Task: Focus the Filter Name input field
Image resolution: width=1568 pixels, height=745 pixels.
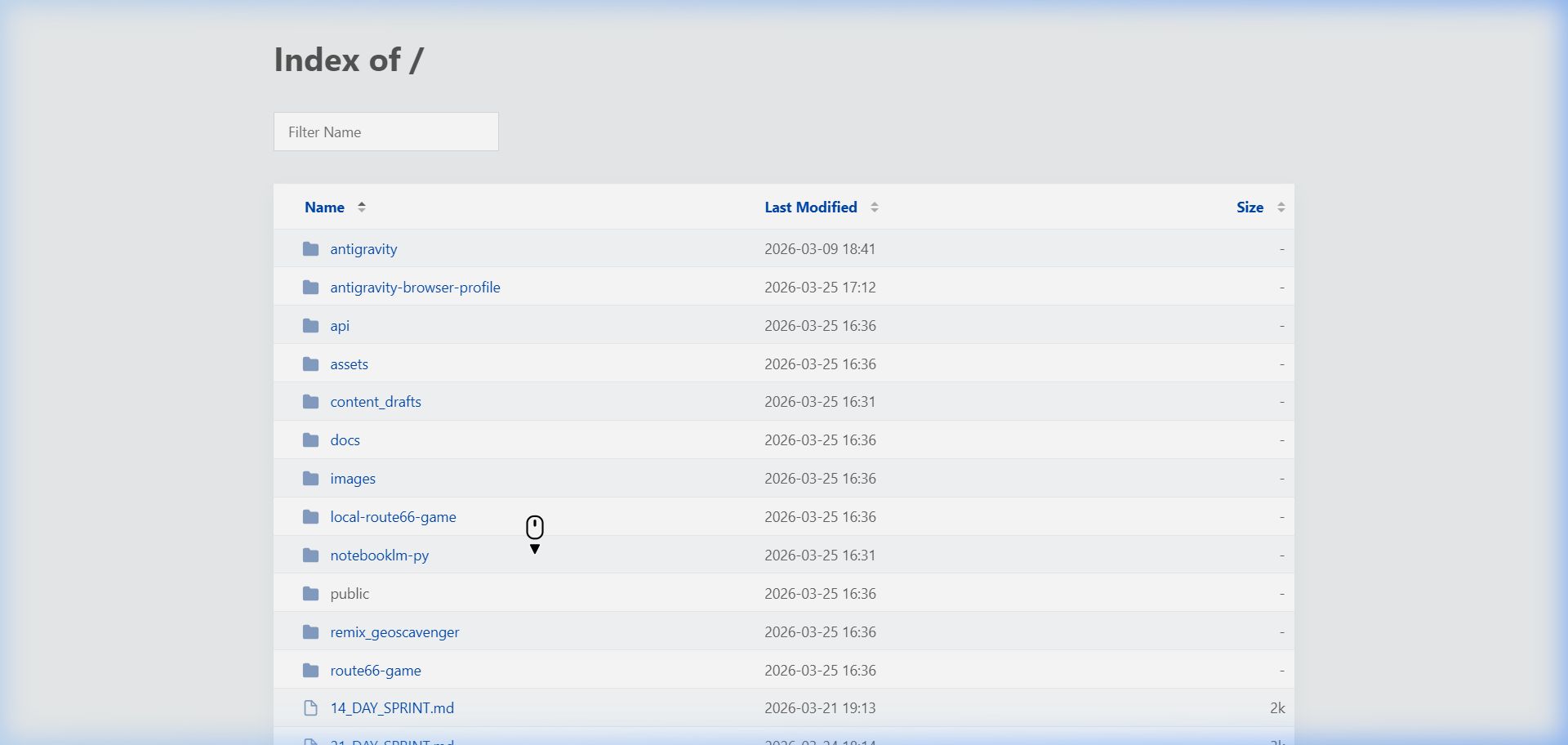Action: 385,132
